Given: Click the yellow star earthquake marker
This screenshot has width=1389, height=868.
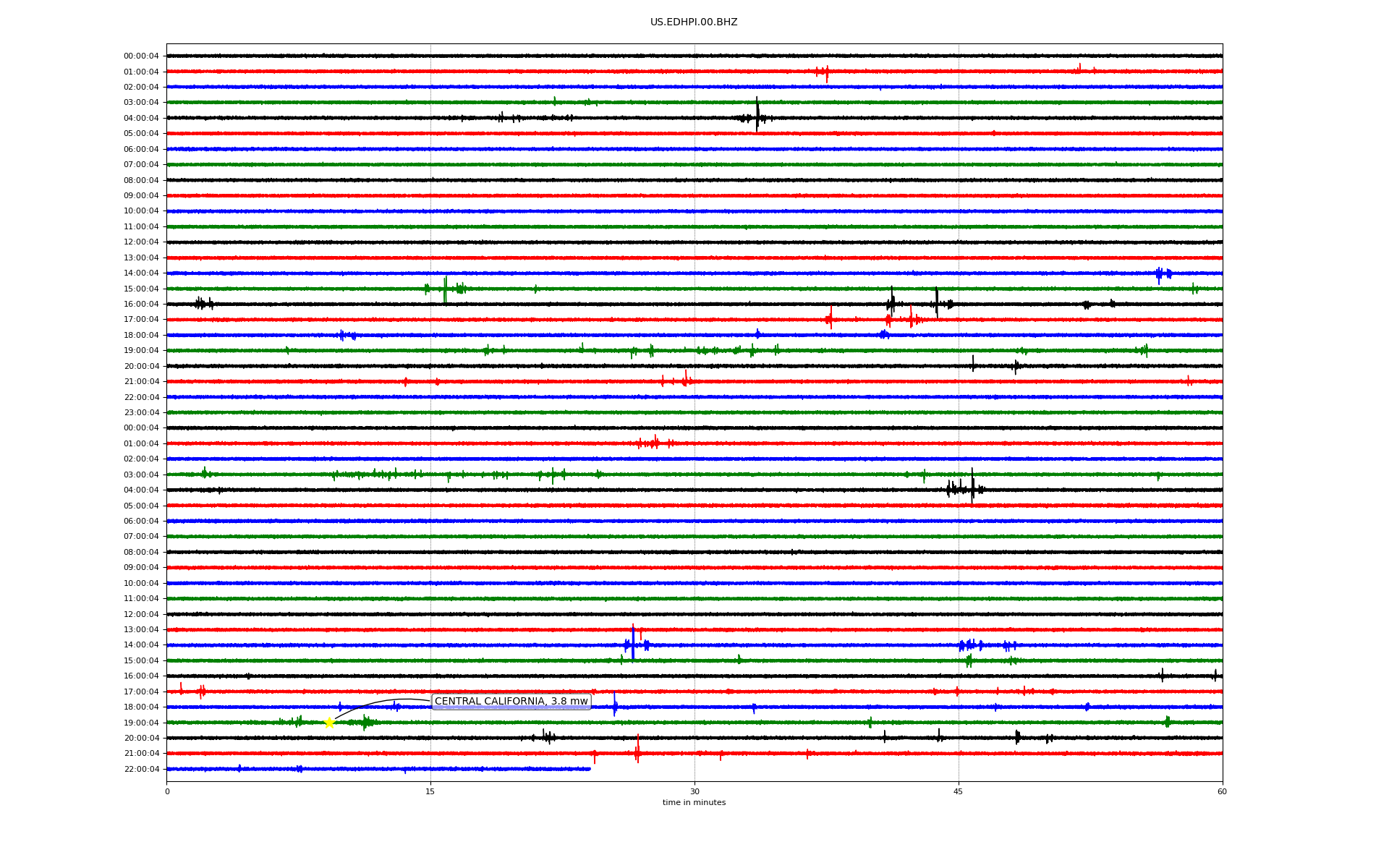Looking at the screenshot, I should (x=329, y=723).
